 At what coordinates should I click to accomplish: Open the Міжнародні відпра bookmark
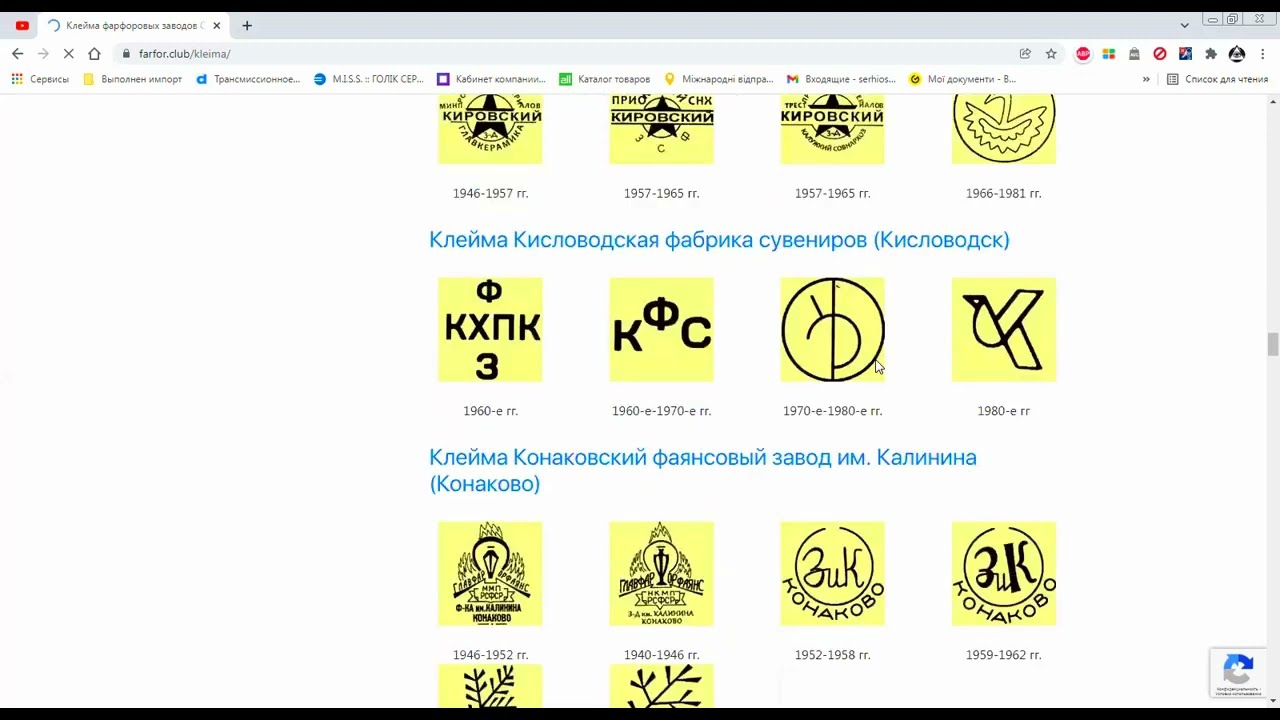click(719, 79)
